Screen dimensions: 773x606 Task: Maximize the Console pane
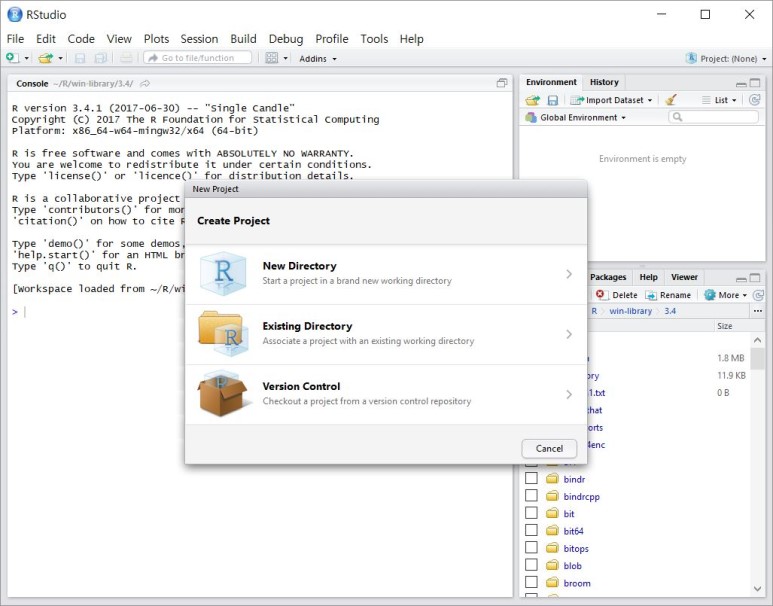point(502,83)
